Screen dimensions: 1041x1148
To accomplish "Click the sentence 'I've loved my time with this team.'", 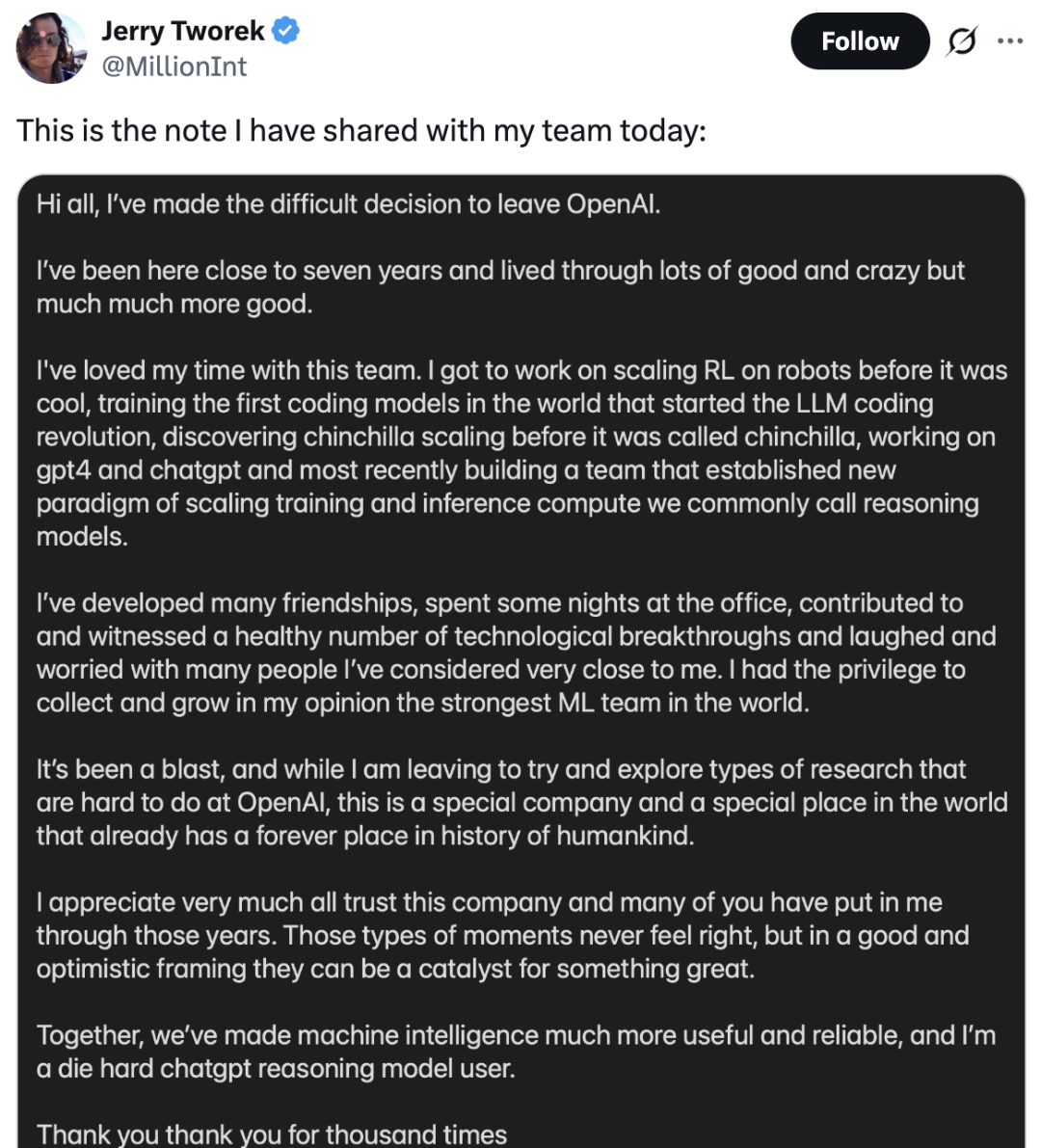I will 228,371.
